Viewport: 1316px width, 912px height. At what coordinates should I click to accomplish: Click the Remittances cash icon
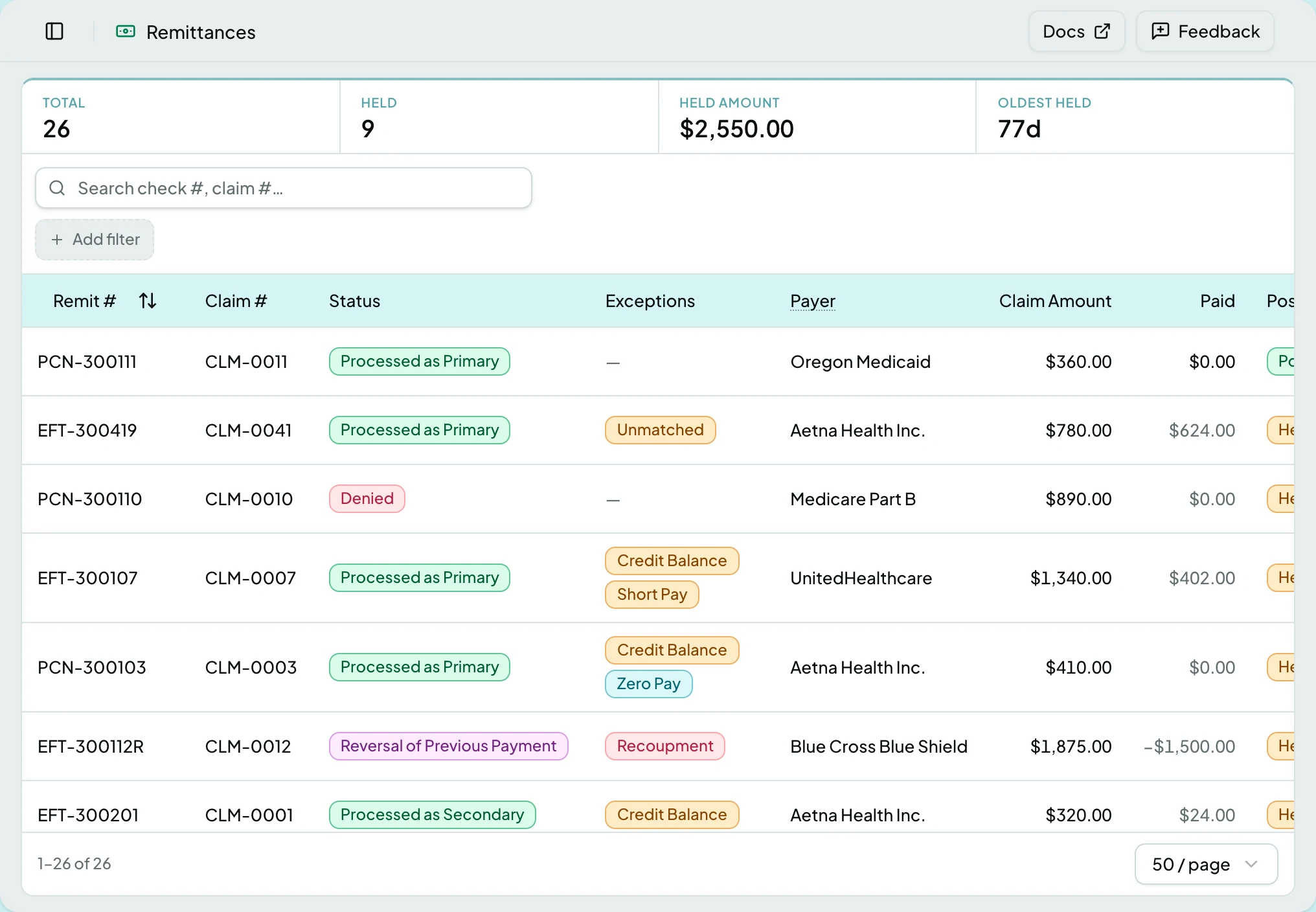coord(126,31)
